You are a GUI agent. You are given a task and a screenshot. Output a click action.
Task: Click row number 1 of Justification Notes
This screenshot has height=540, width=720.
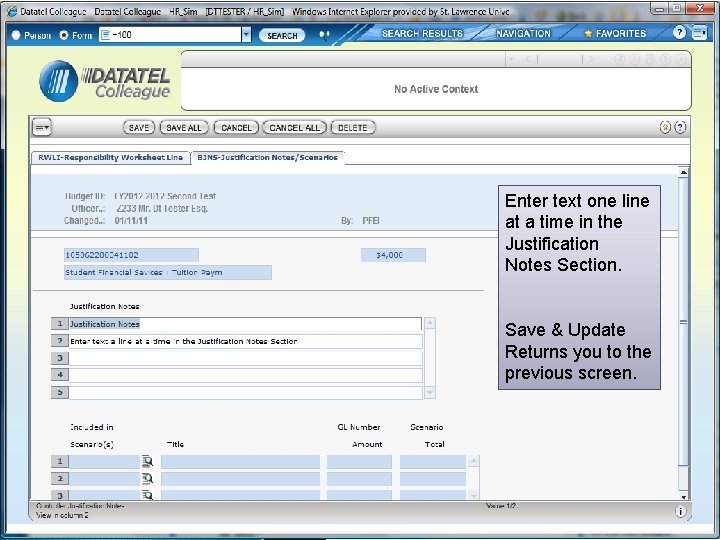pos(60,324)
